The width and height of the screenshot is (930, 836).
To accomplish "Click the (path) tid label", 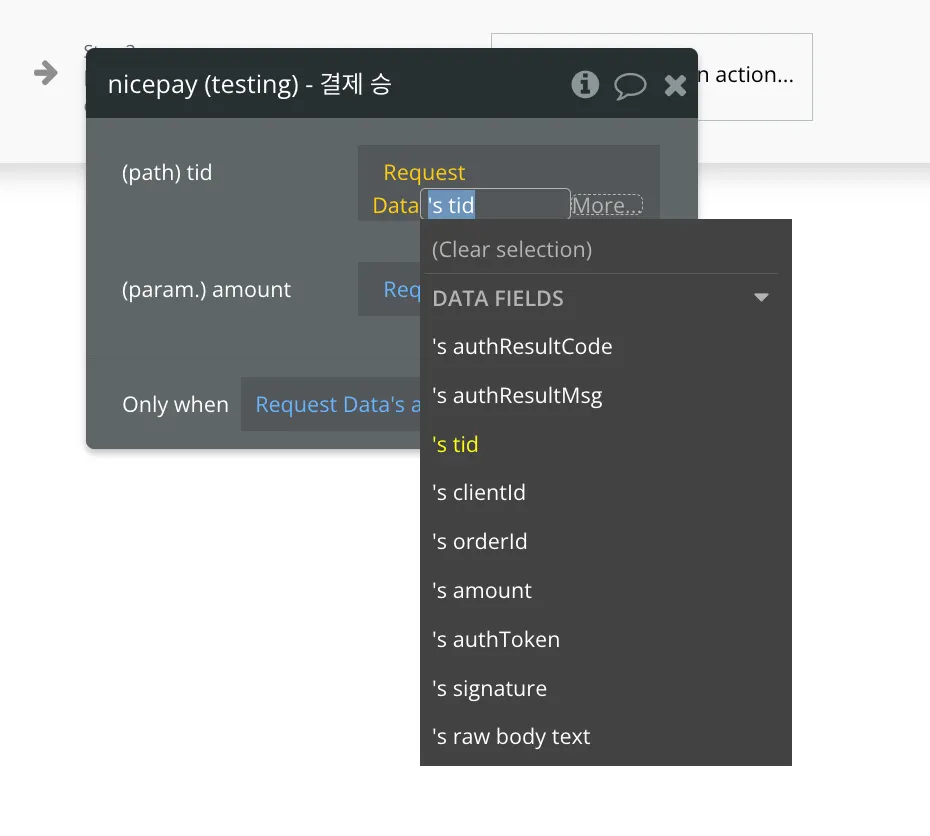I will coord(167,173).
